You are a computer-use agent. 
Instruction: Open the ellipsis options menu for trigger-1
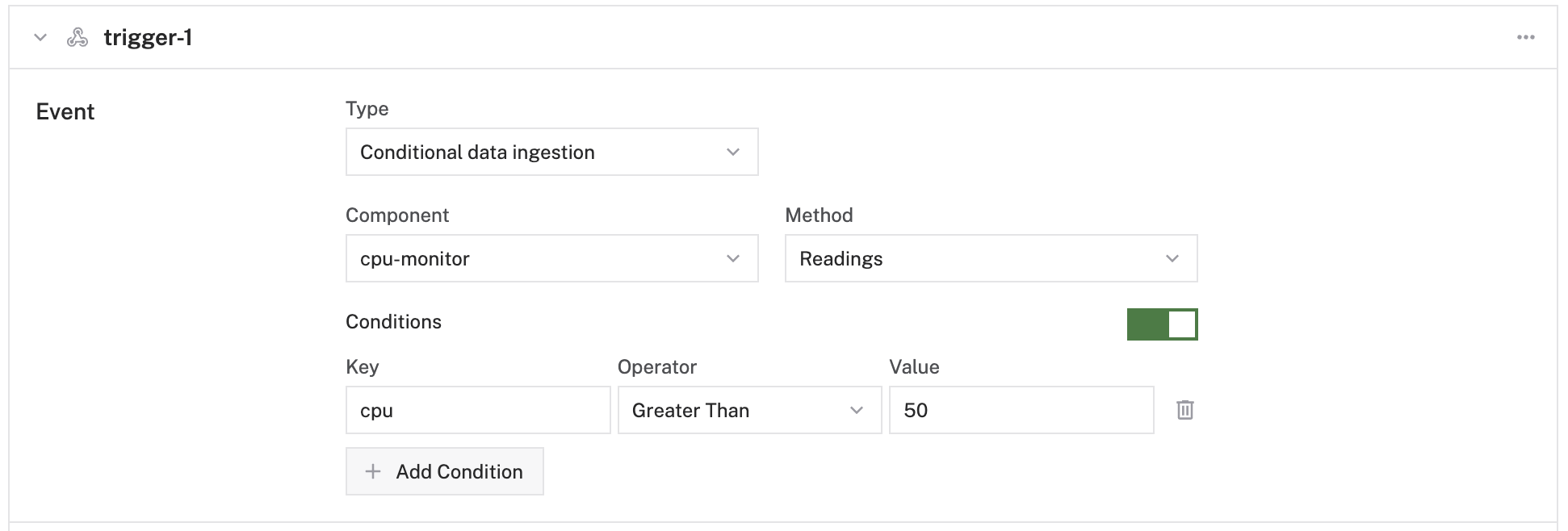1526,36
